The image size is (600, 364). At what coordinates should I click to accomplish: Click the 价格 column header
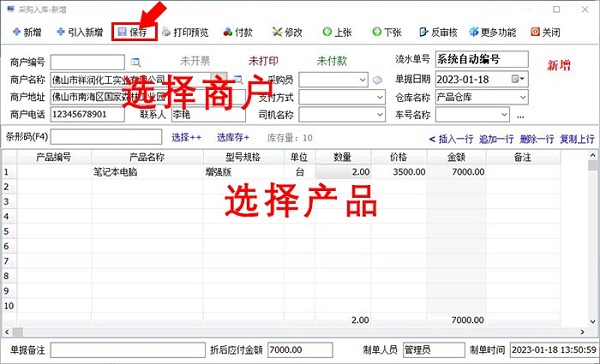[399, 157]
